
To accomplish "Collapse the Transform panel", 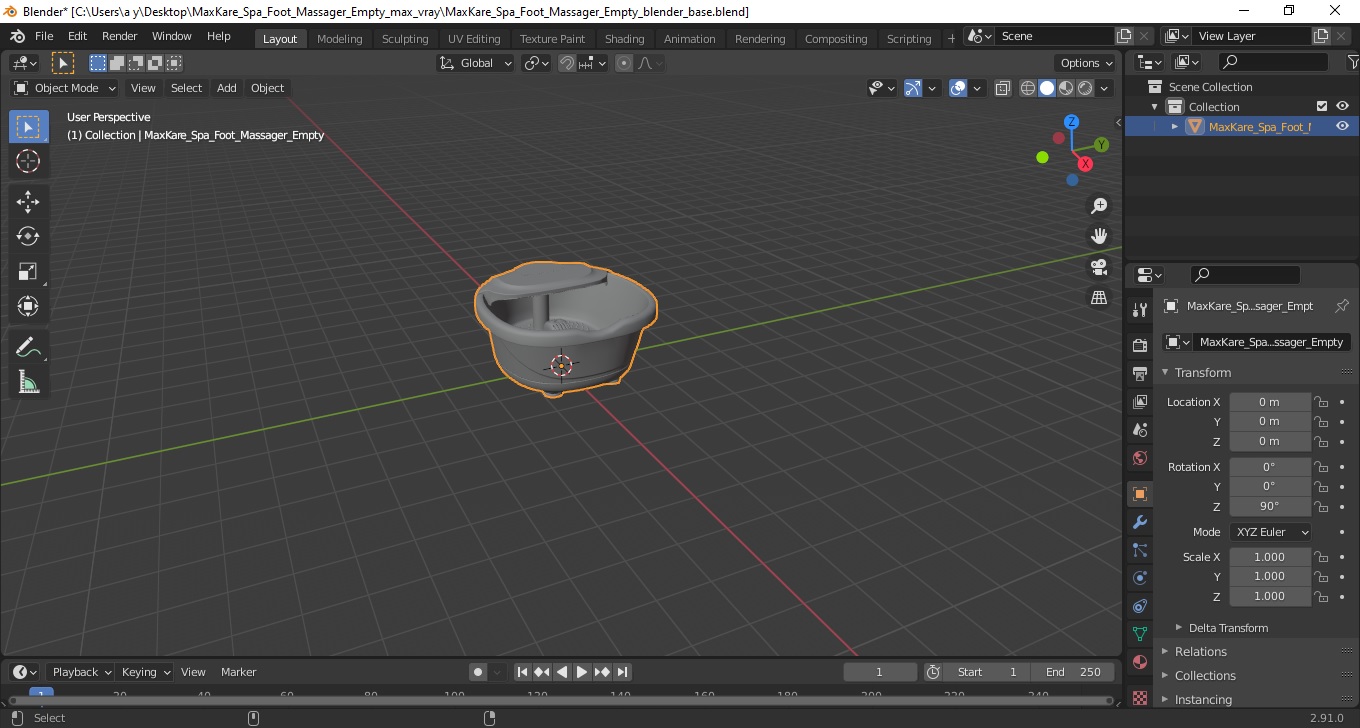I will tap(1203, 372).
